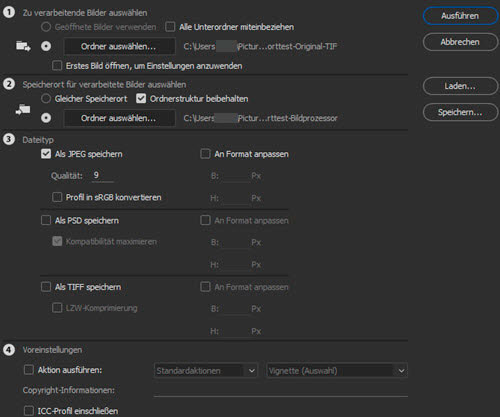Screen dimensions: 500x417
Task: Toggle 'Kompatibilität maximieren' checkbox
Action: 57,241
